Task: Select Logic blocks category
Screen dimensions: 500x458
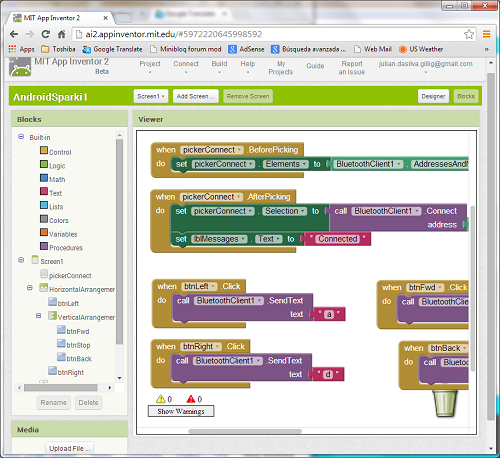Action: (x=53, y=165)
